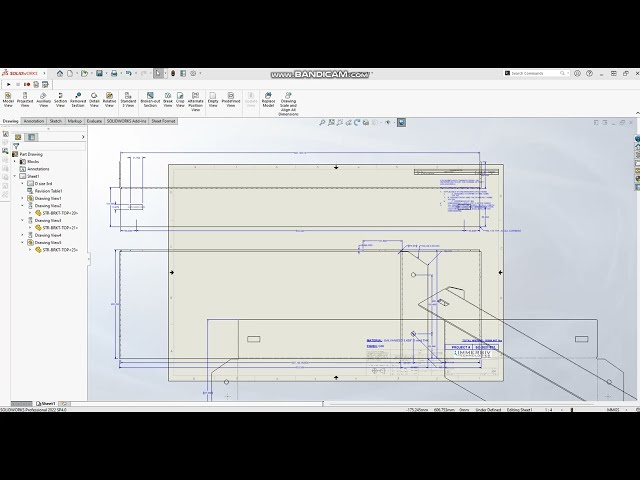Insert Standard 3 View
Viewport: 640px width, 480px height.
(128, 100)
